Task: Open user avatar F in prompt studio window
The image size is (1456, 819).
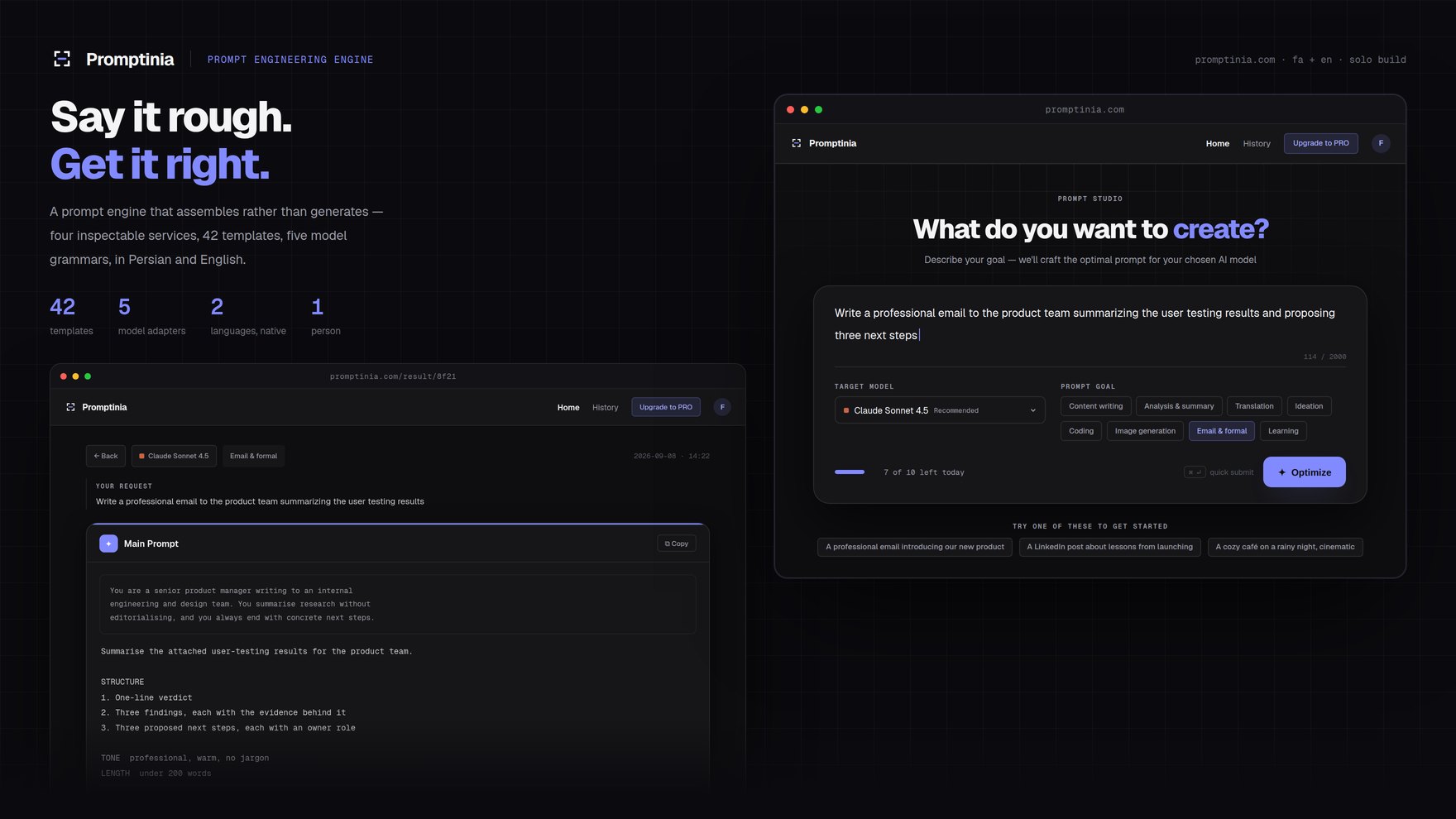Action: click(1381, 143)
